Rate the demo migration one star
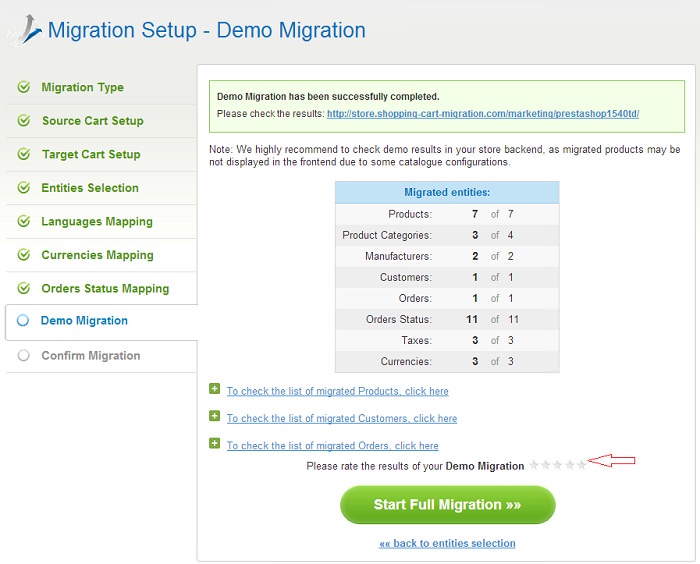 [533, 465]
